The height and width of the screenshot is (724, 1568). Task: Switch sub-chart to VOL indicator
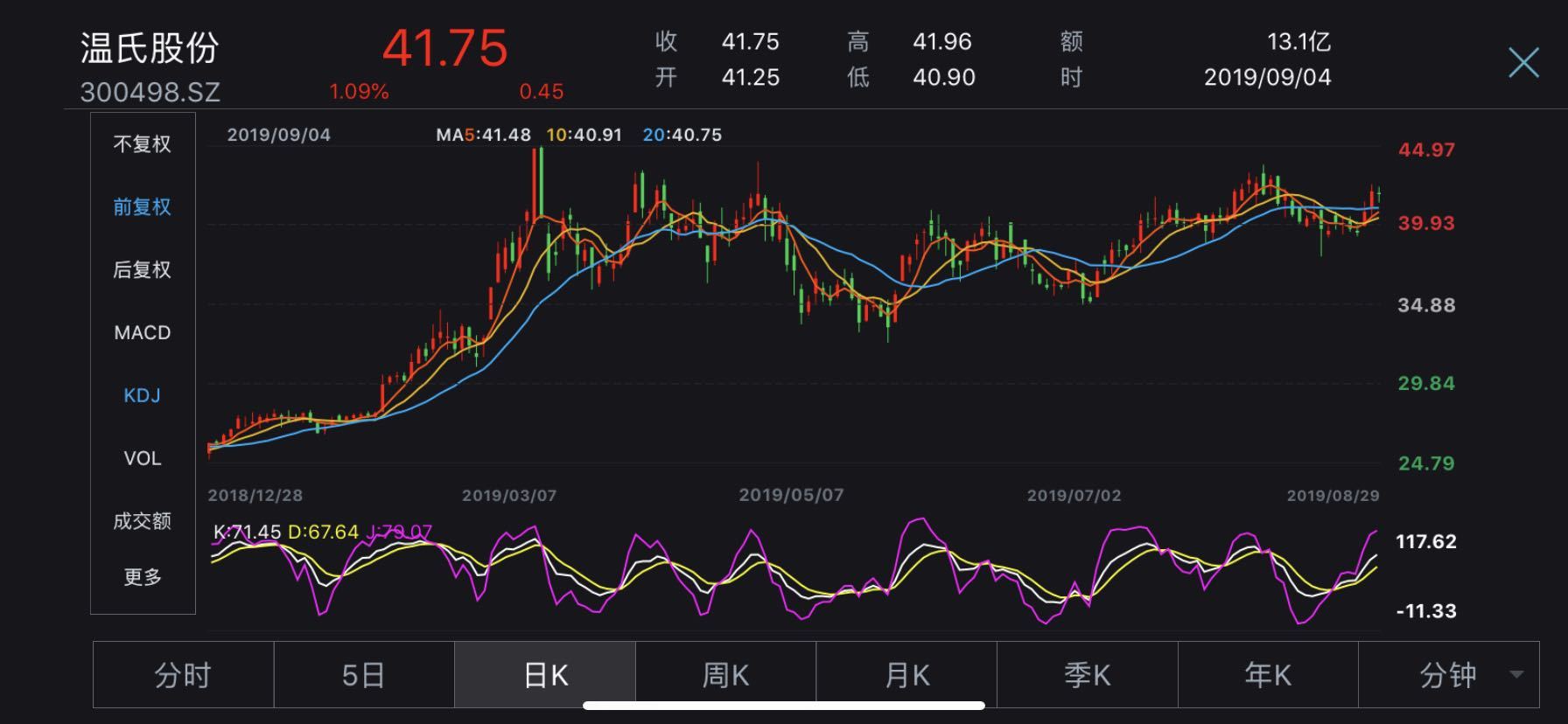[142, 459]
